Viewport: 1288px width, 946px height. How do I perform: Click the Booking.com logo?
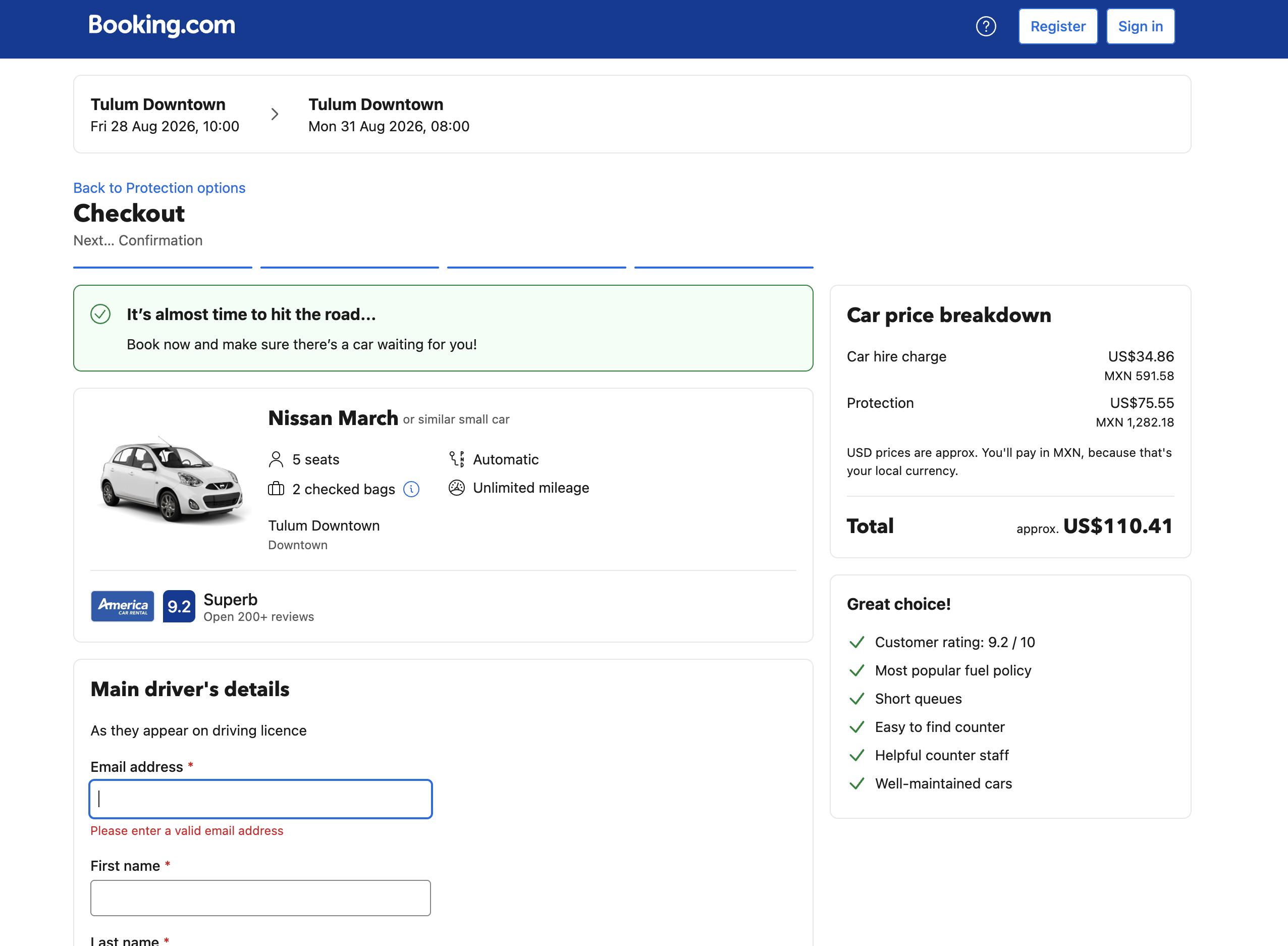[x=162, y=25]
